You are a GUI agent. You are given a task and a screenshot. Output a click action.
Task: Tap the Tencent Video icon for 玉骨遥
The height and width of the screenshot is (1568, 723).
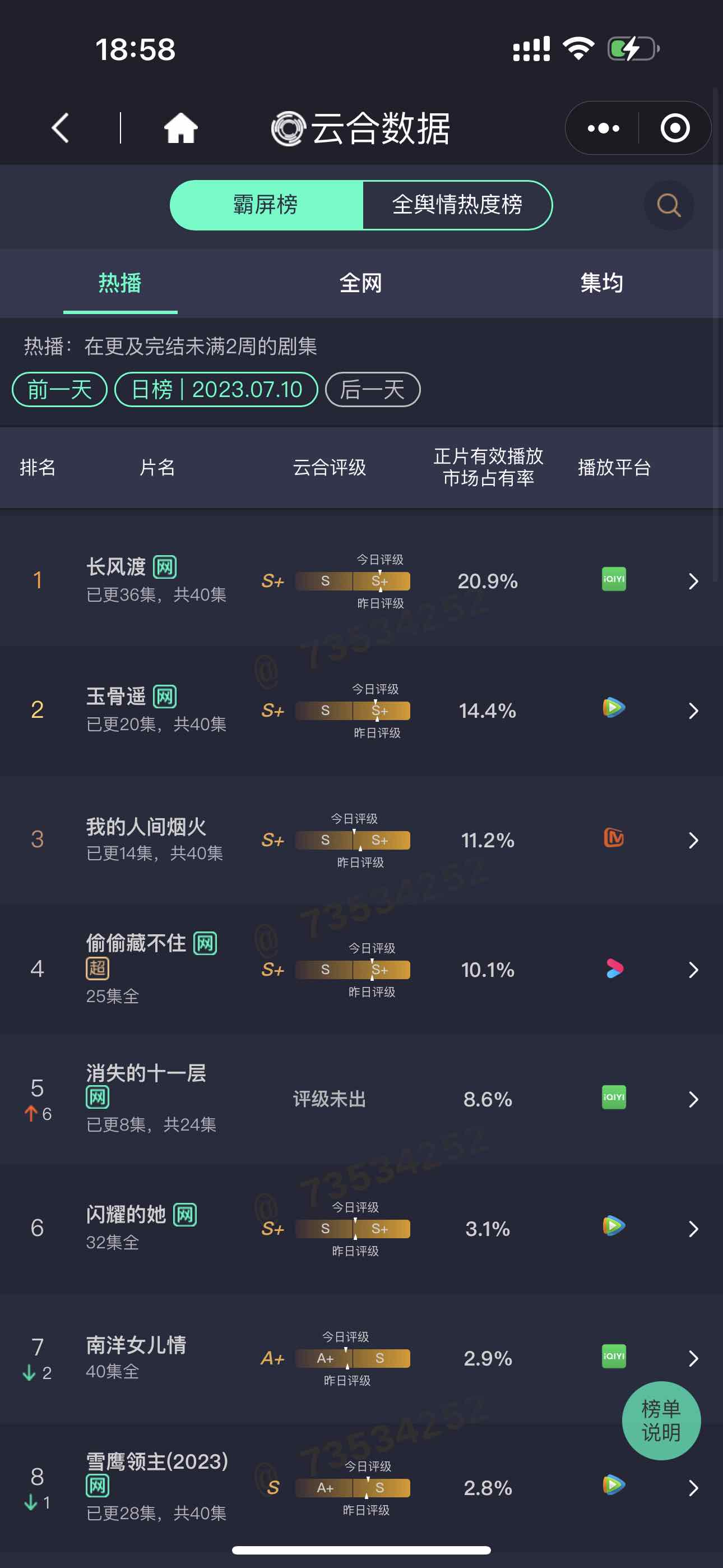(614, 708)
